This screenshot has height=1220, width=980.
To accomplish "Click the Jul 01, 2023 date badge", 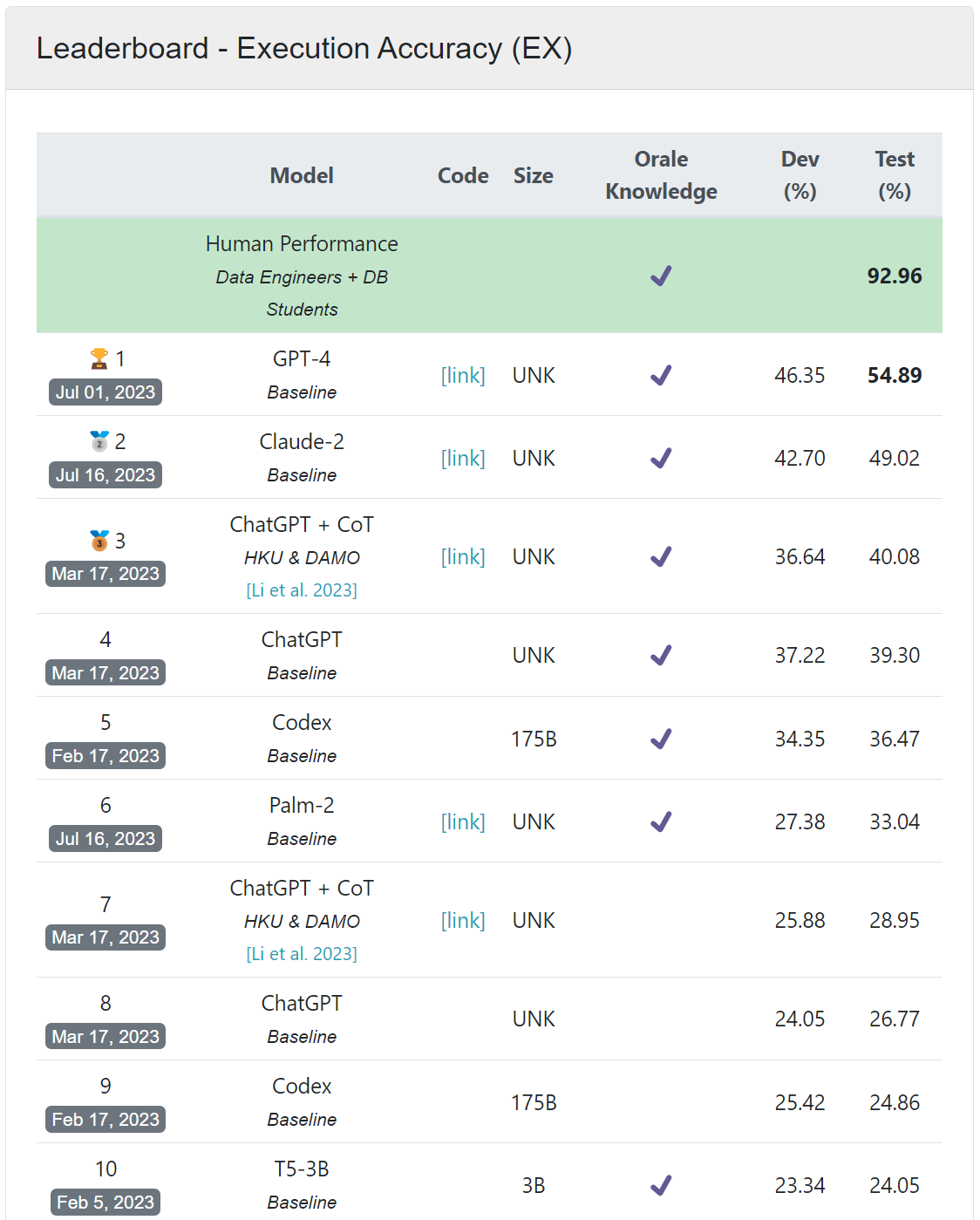I will [x=105, y=392].
